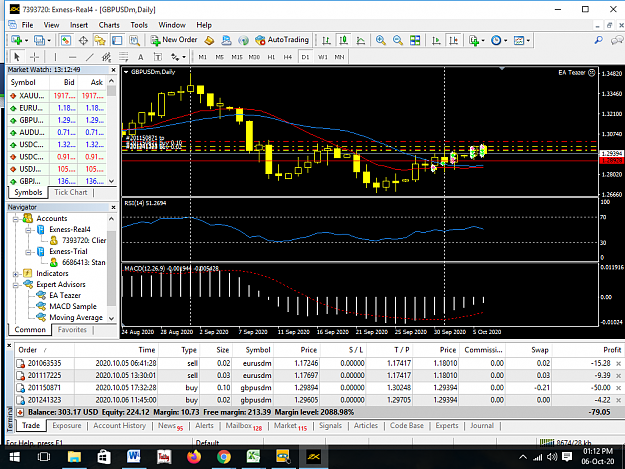The height and width of the screenshot is (469, 625).
Task: Open MetaEditor with the yellow book icon
Action: (x=209, y=40)
